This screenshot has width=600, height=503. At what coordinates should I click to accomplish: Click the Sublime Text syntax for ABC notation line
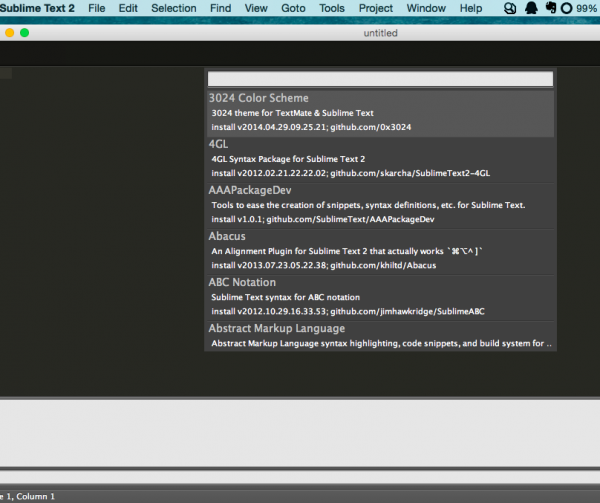[x=285, y=297]
